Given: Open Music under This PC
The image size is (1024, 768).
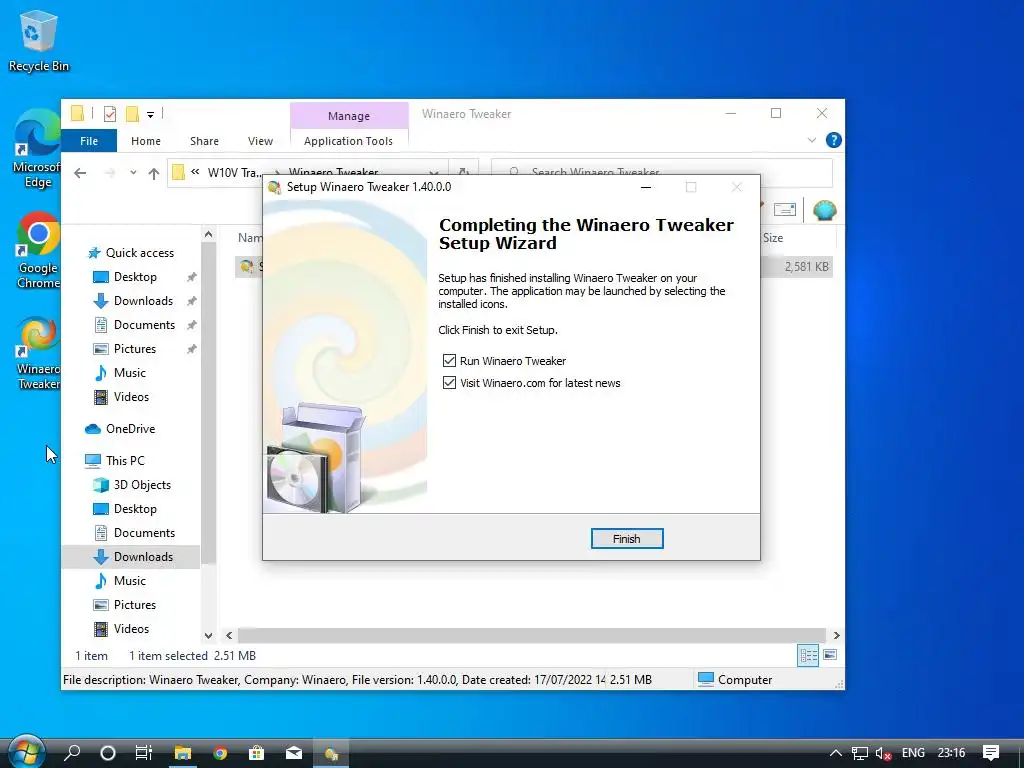Looking at the screenshot, I should click(129, 581).
